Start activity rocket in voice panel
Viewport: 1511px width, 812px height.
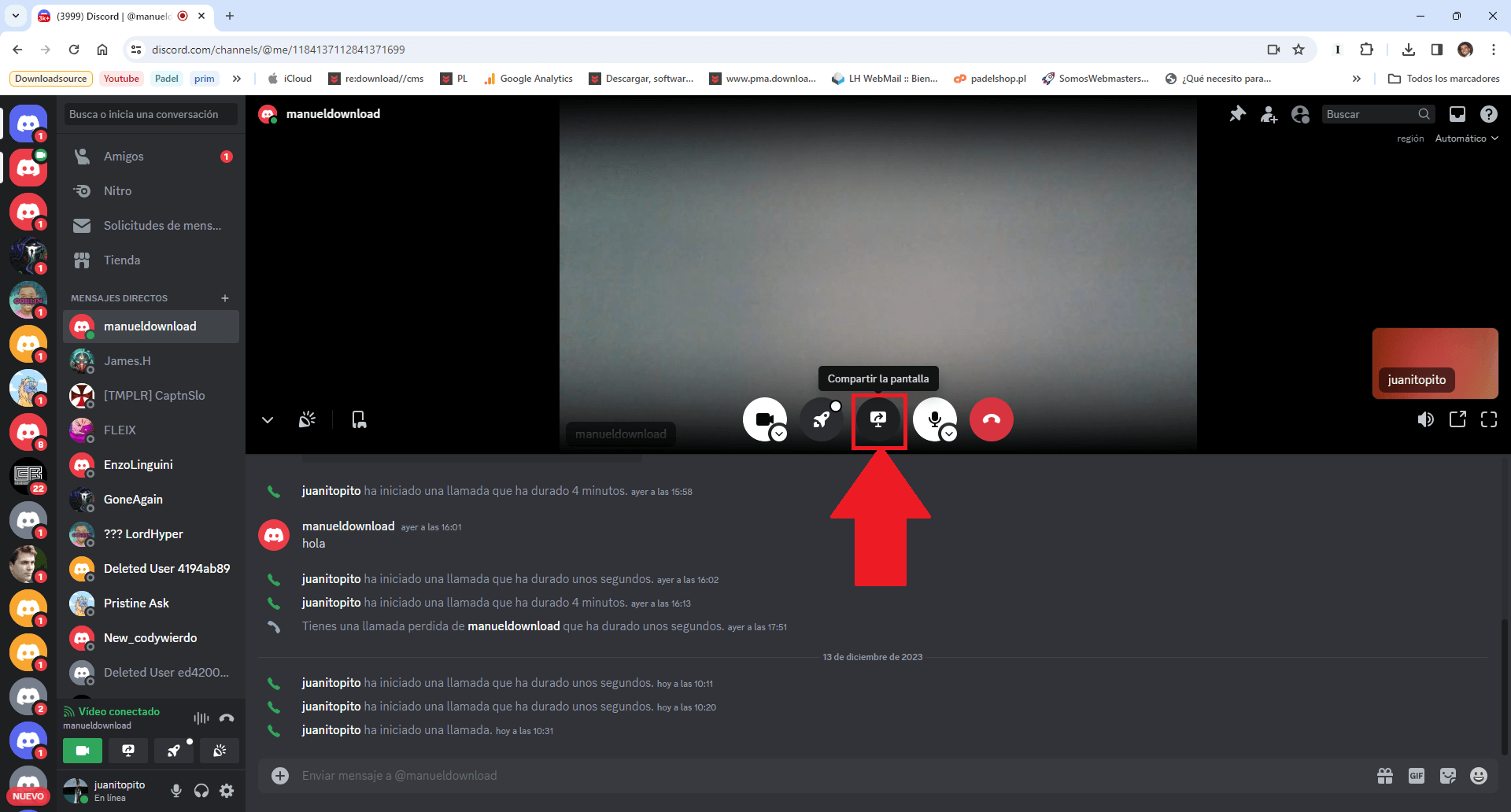click(x=174, y=751)
